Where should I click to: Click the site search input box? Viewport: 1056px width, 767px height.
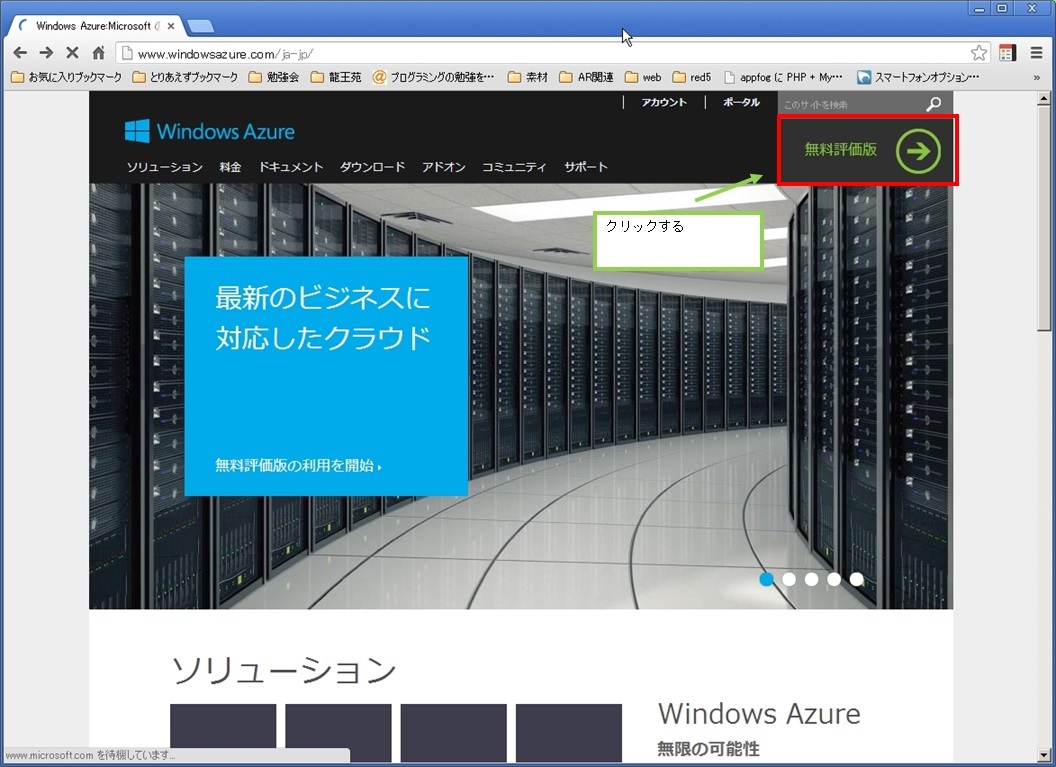(x=852, y=104)
